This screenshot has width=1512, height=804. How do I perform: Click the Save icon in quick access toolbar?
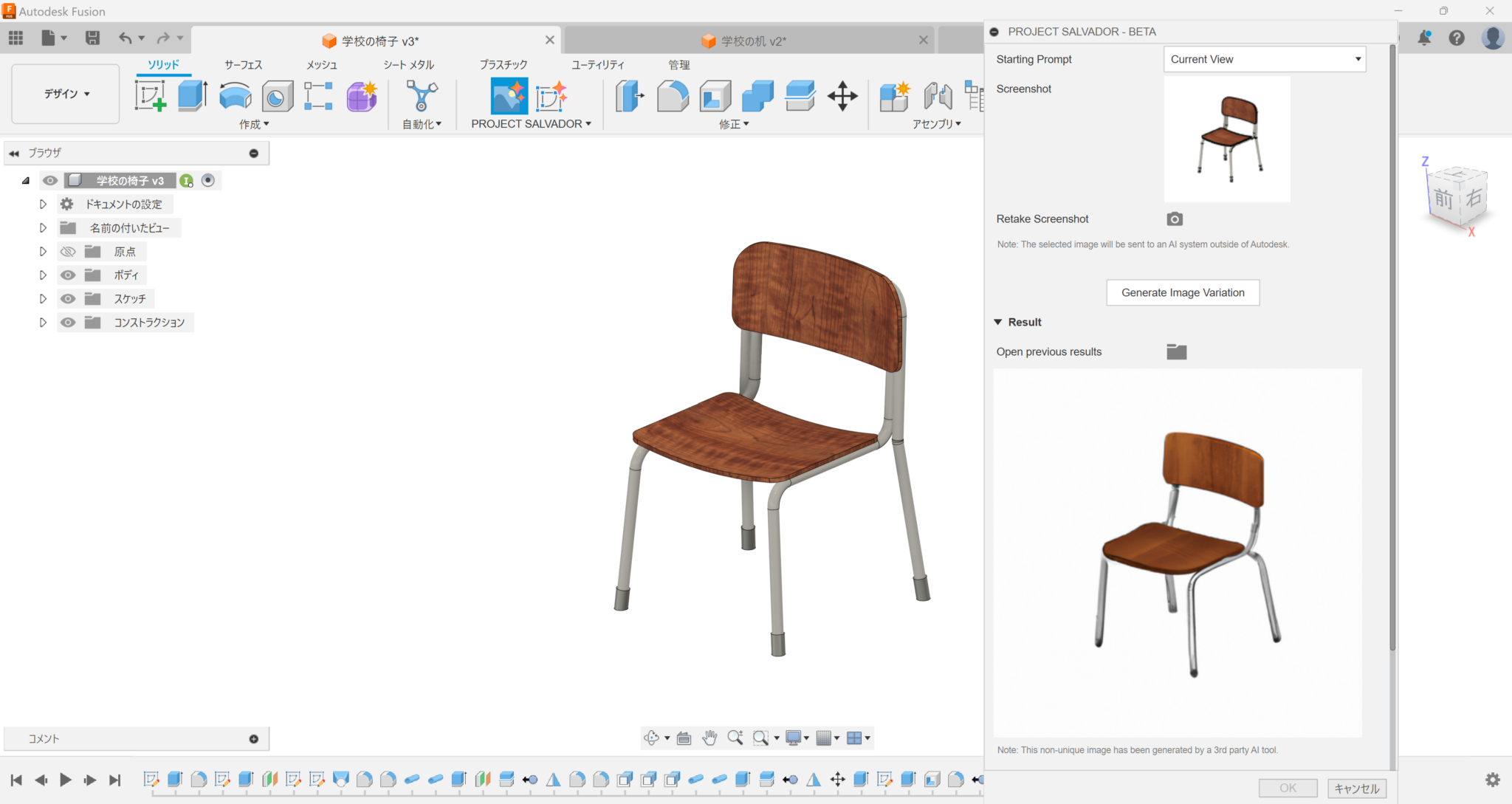(x=93, y=38)
